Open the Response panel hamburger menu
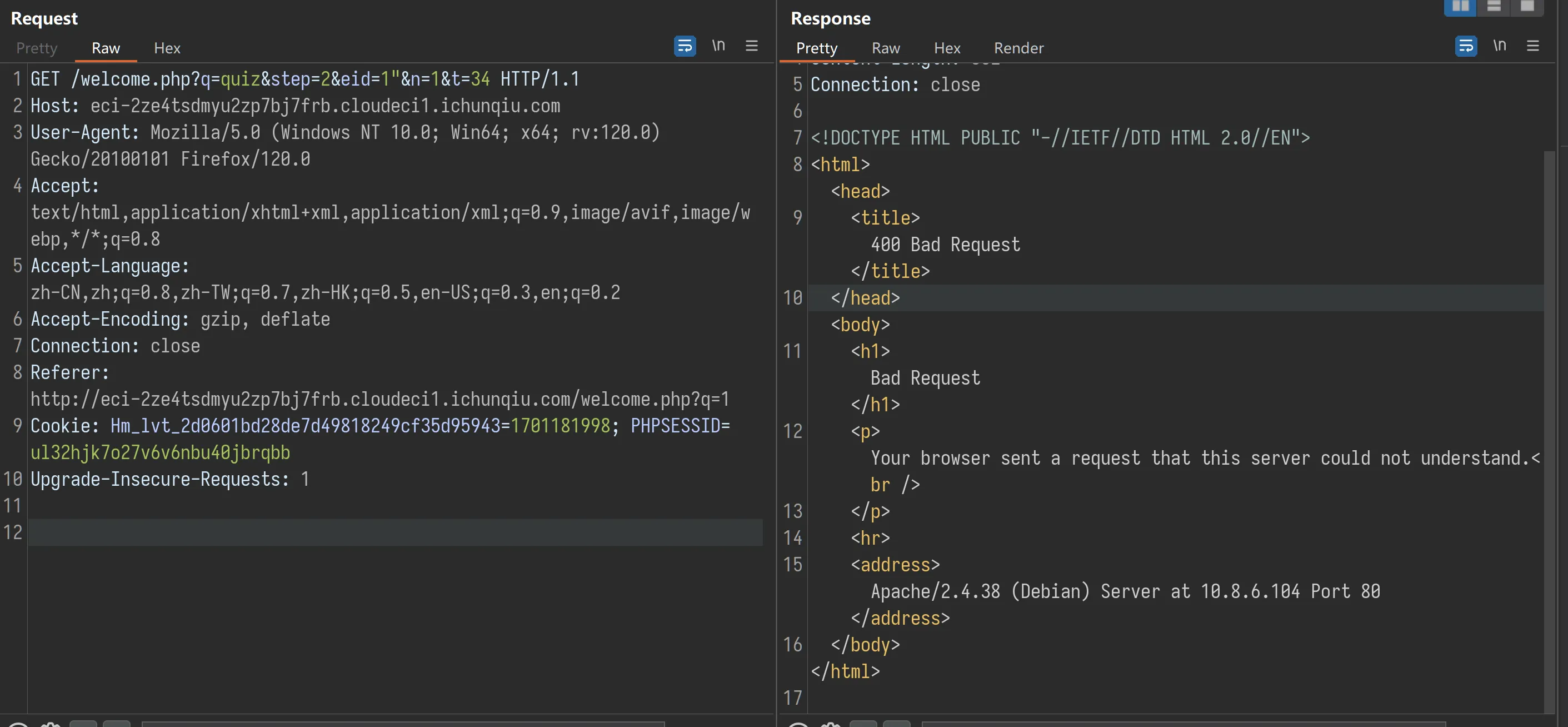Viewport: 1568px width, 727px height. coord(1532,46)
